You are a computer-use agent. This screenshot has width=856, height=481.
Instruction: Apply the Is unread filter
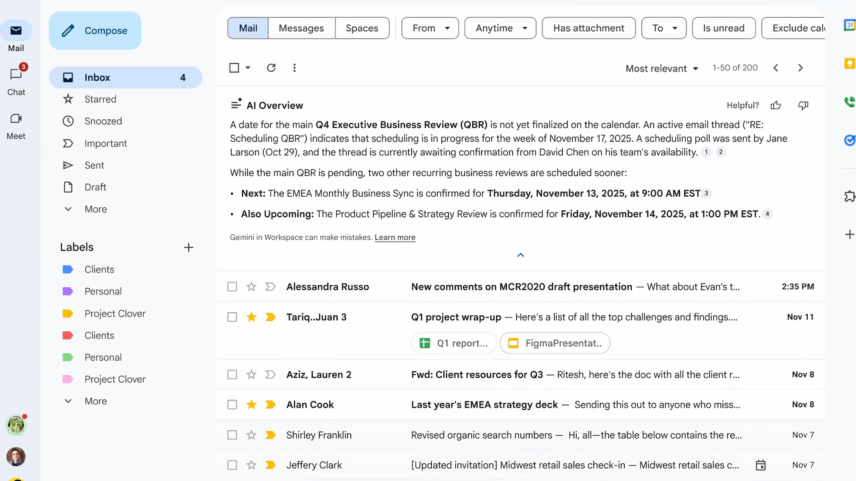[x=723, y=28]
